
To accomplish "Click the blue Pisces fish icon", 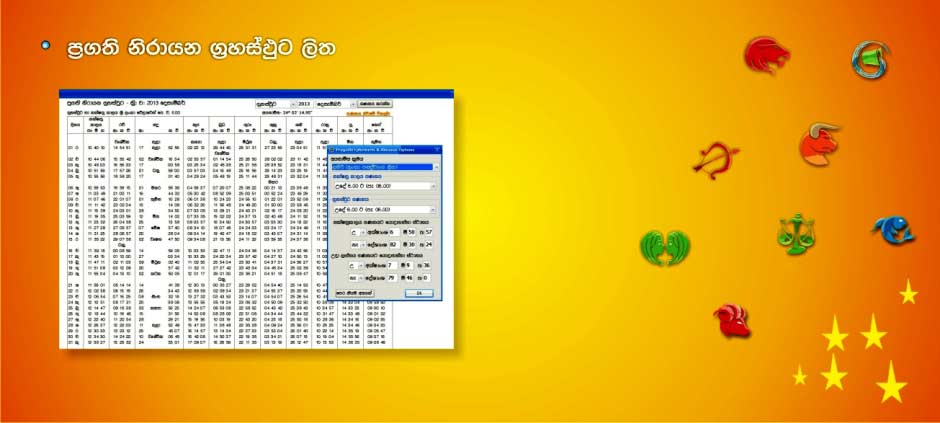I will (x=893, y=230).
